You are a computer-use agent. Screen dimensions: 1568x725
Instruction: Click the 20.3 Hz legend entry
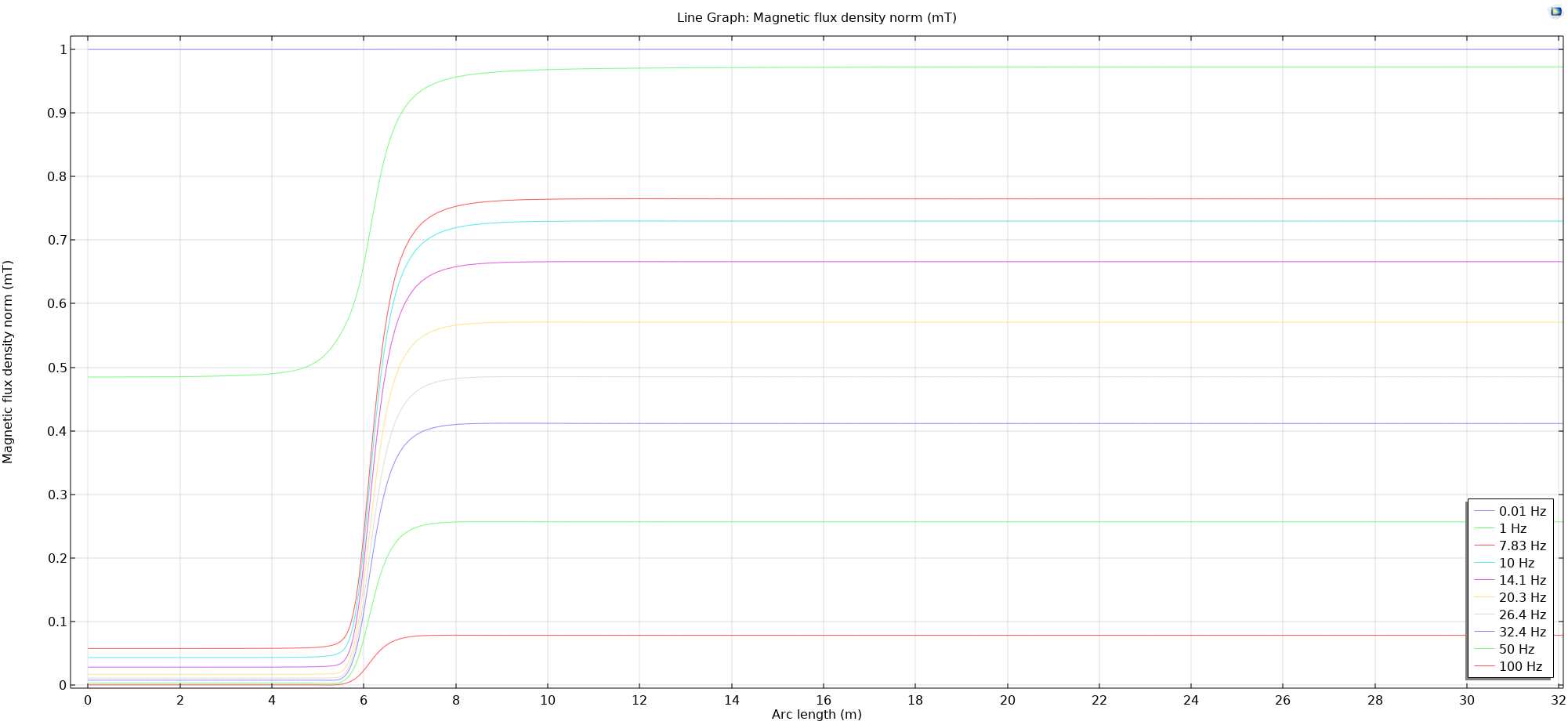click(1522, 597)
